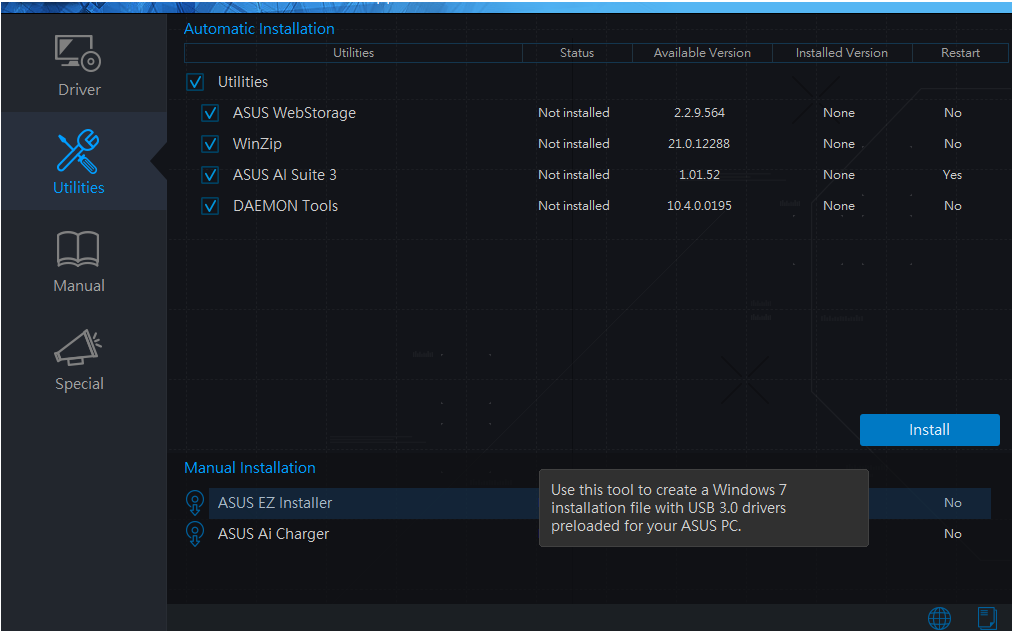Toggle the master Utilities checkbox

tap(195, 82)
